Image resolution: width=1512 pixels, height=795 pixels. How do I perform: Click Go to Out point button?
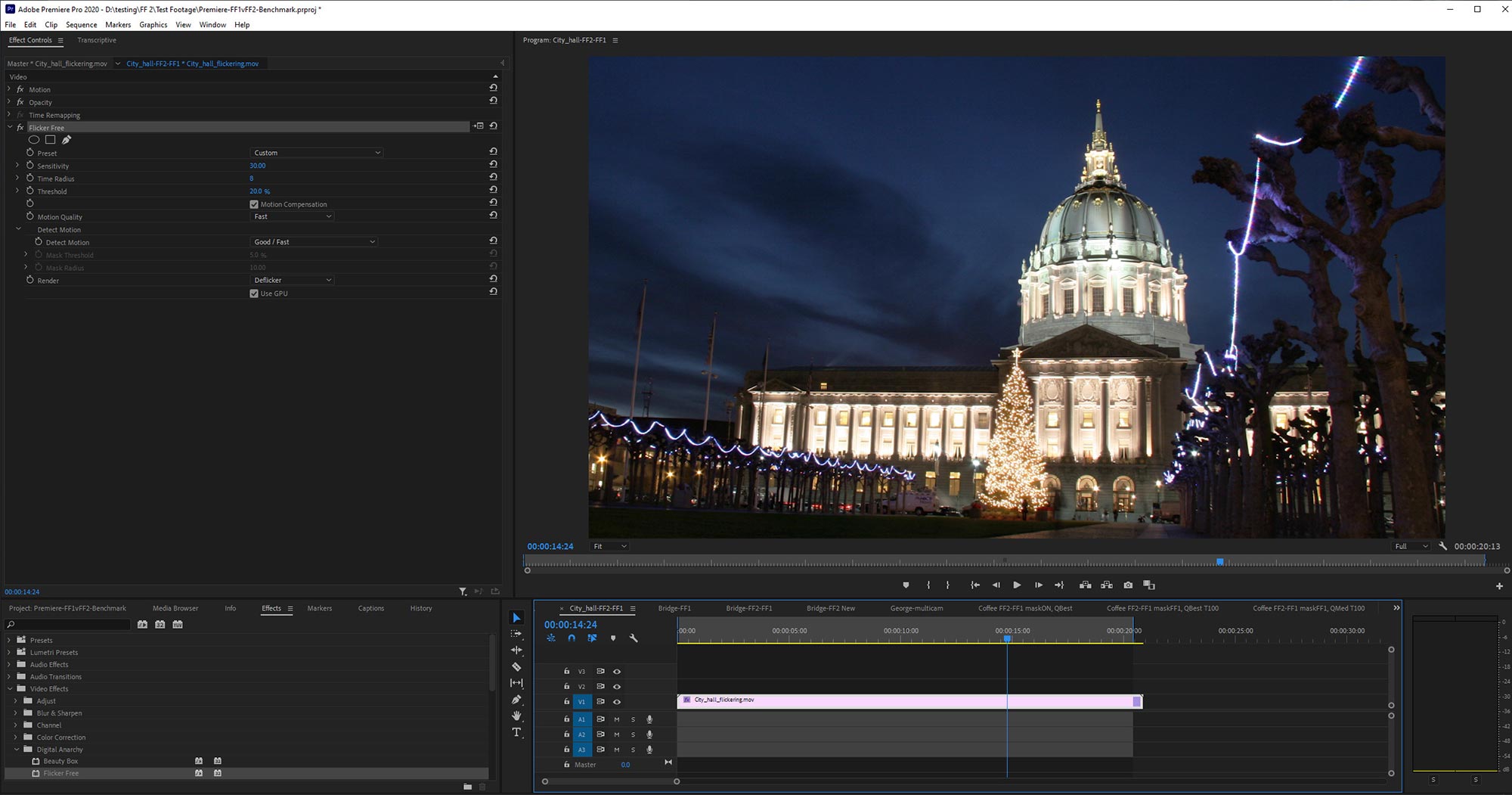pos(1059,585)
